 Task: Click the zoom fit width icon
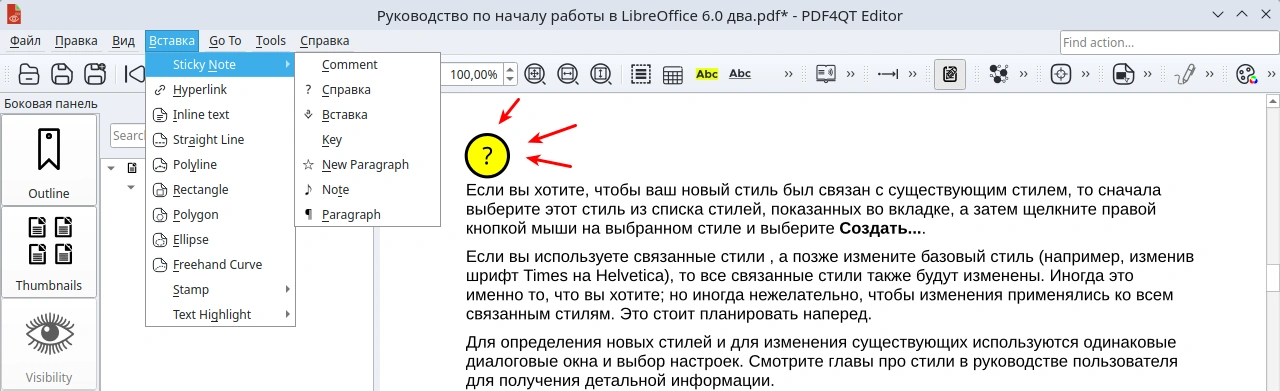coord(568,74)
